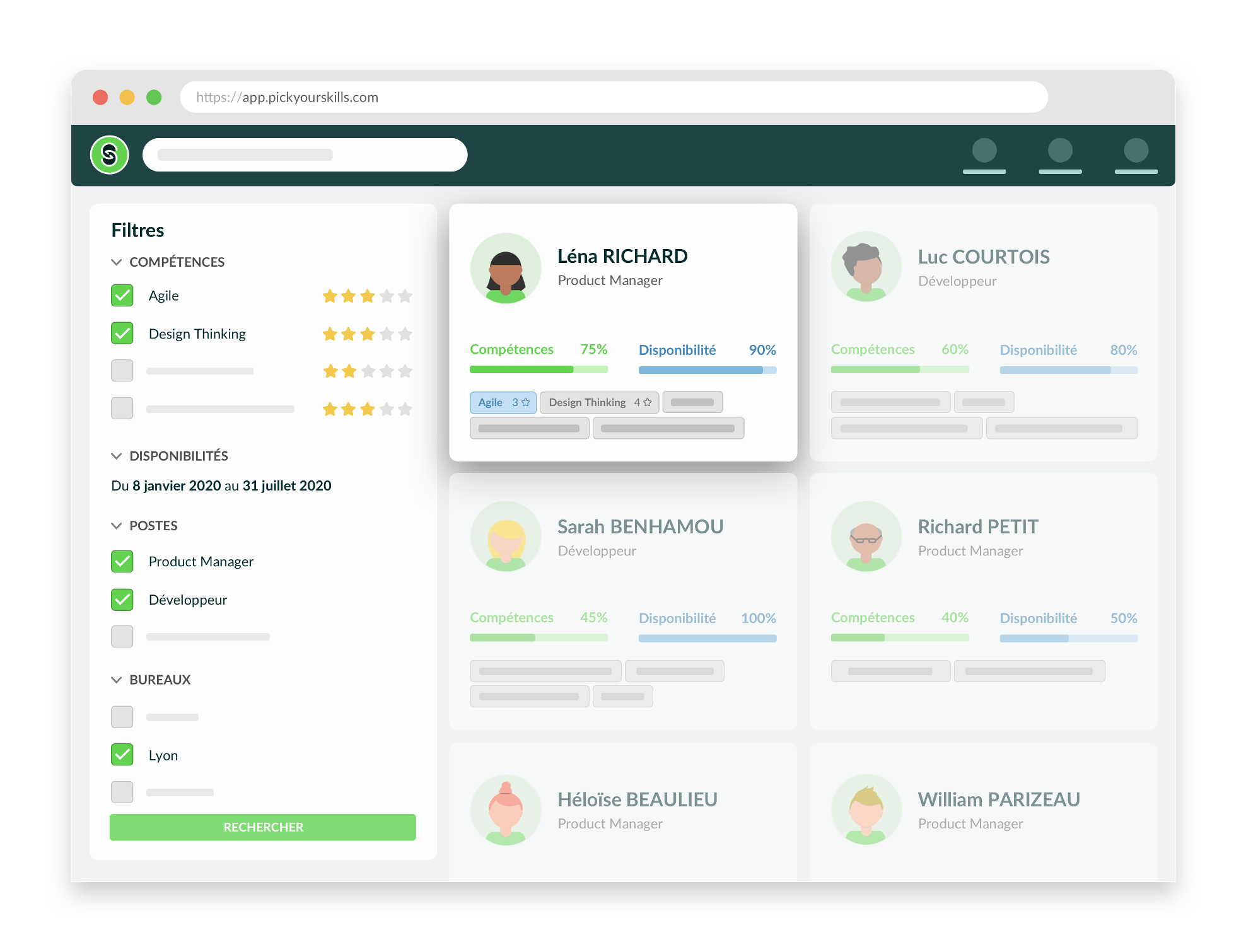Collapse the COMPÉTENCES section chevron
Viewport: 1246px width, 952px height.
point(116,262)
